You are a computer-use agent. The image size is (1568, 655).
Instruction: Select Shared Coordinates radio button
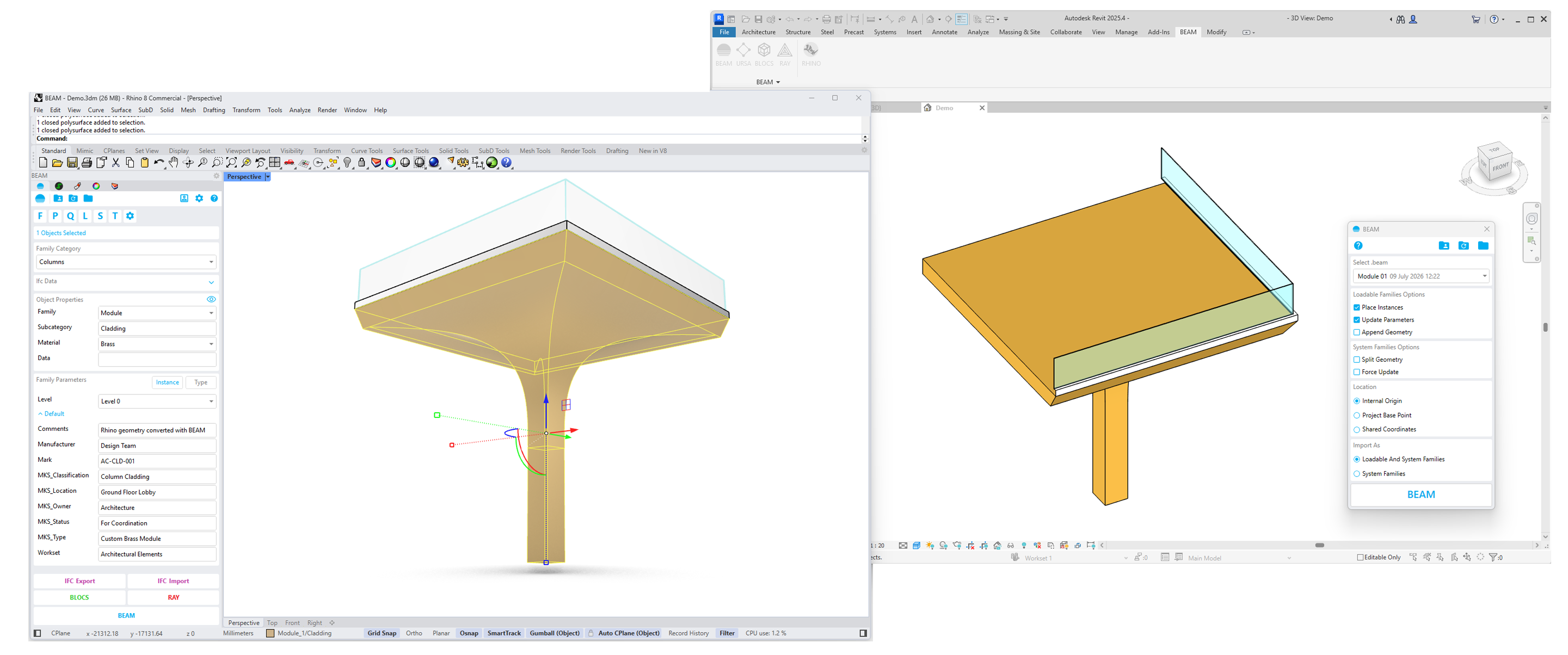point(1357,429)
